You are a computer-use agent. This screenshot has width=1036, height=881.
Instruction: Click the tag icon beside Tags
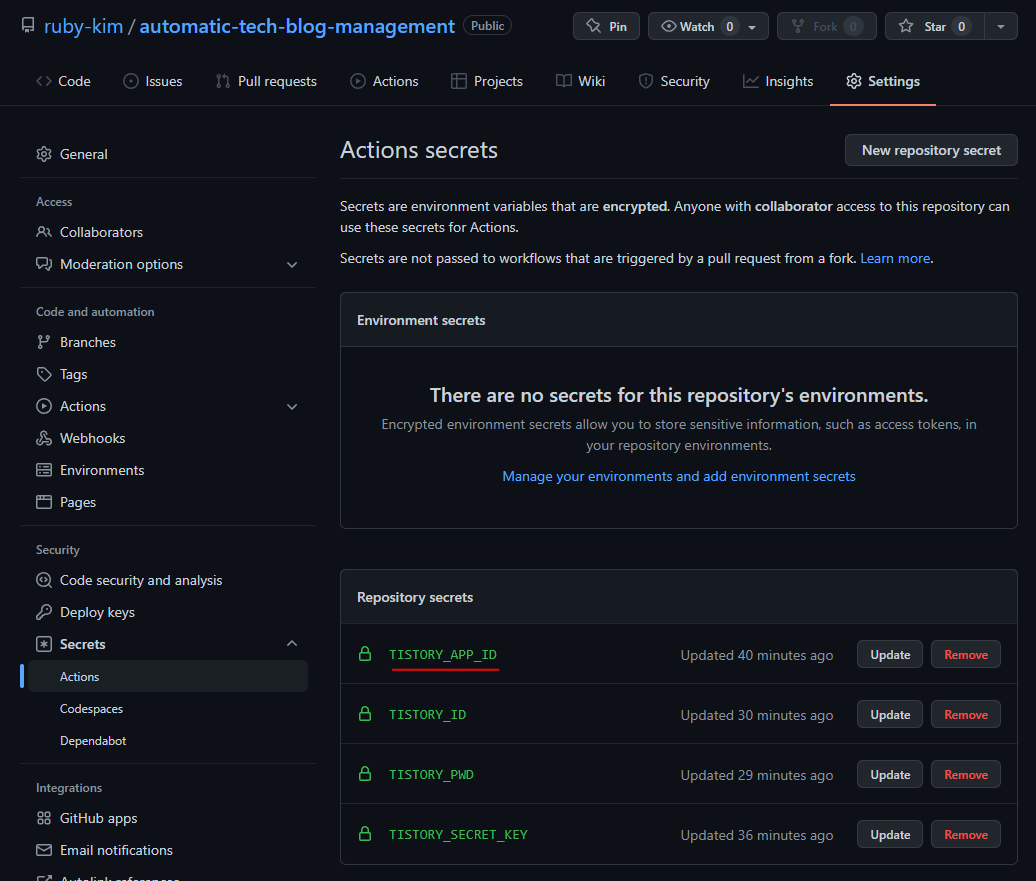tap(44, 374)
